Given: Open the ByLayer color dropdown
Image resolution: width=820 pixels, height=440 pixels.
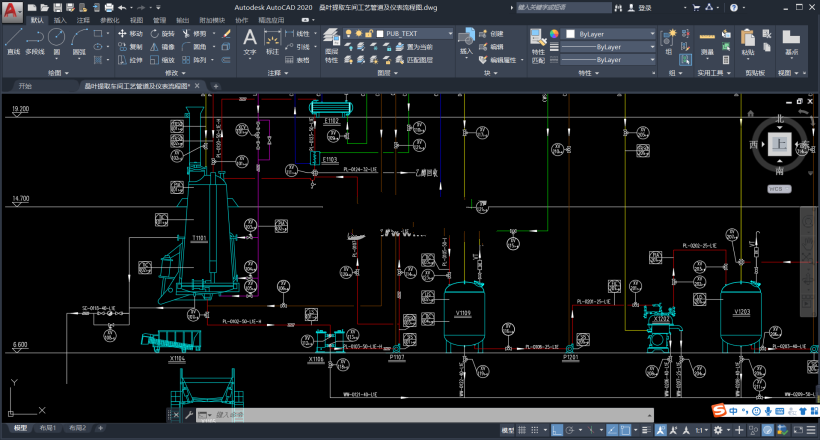Looking at the screenshot, I should click(x=609, y=34).
